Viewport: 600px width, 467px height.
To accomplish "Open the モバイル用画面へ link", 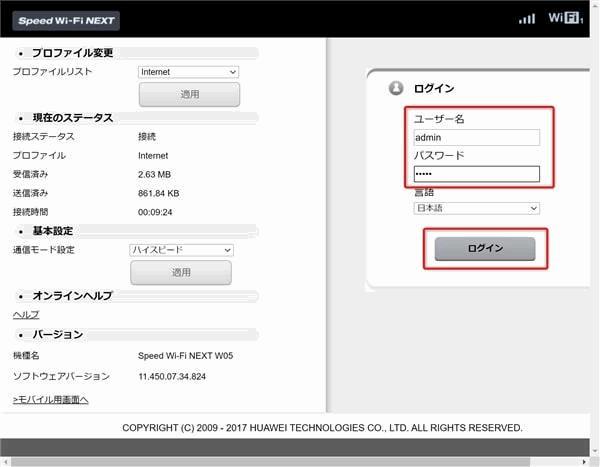I will 51,400.
